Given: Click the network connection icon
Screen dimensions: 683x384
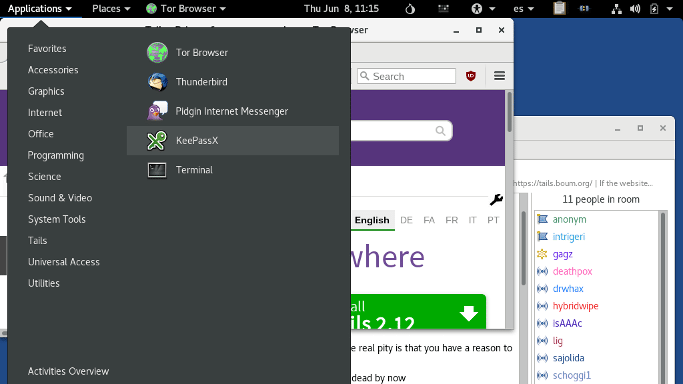Looking at the screenshot, I should [x=616, y=9].
